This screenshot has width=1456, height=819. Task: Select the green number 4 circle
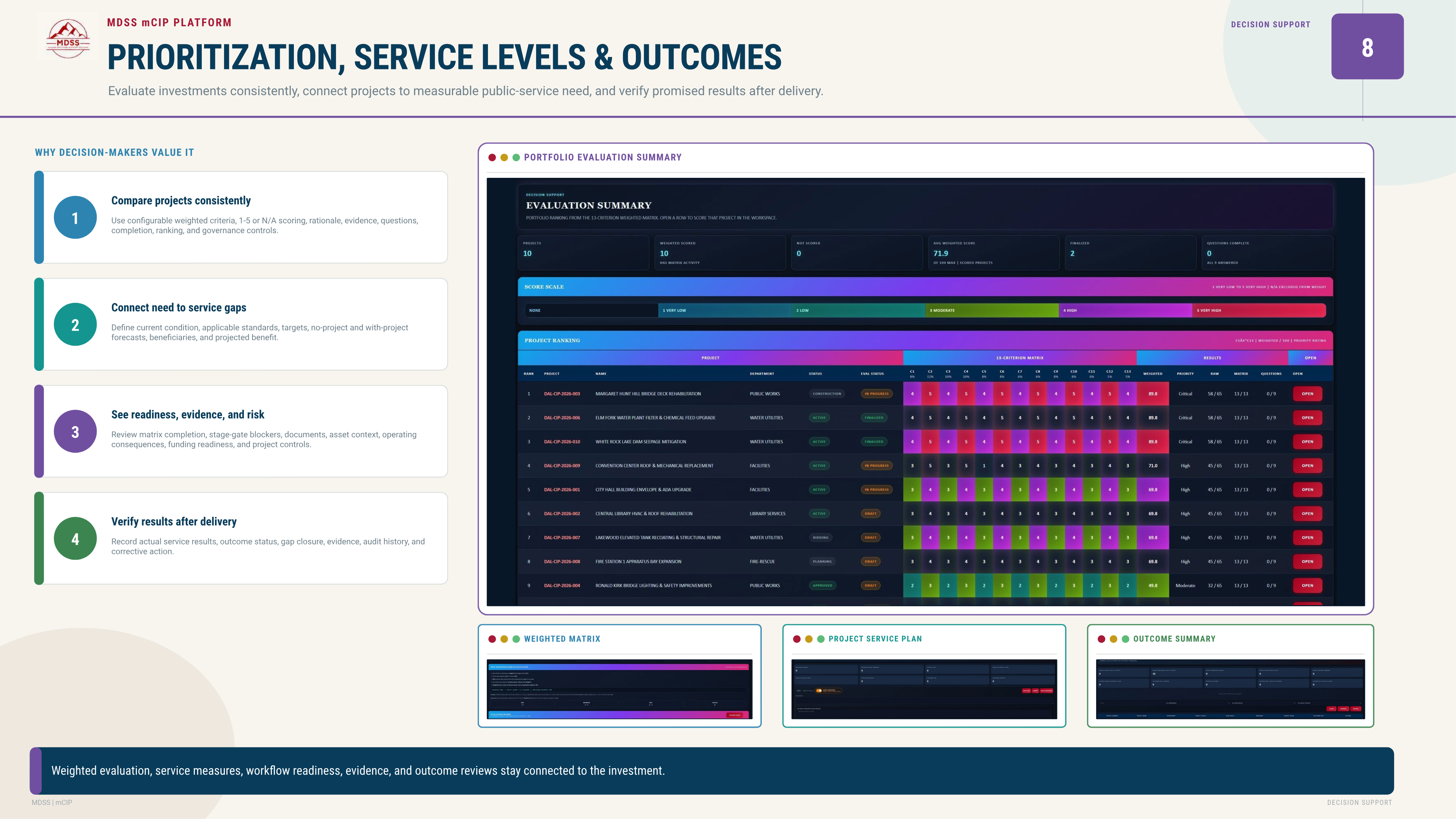pos(75,539)
